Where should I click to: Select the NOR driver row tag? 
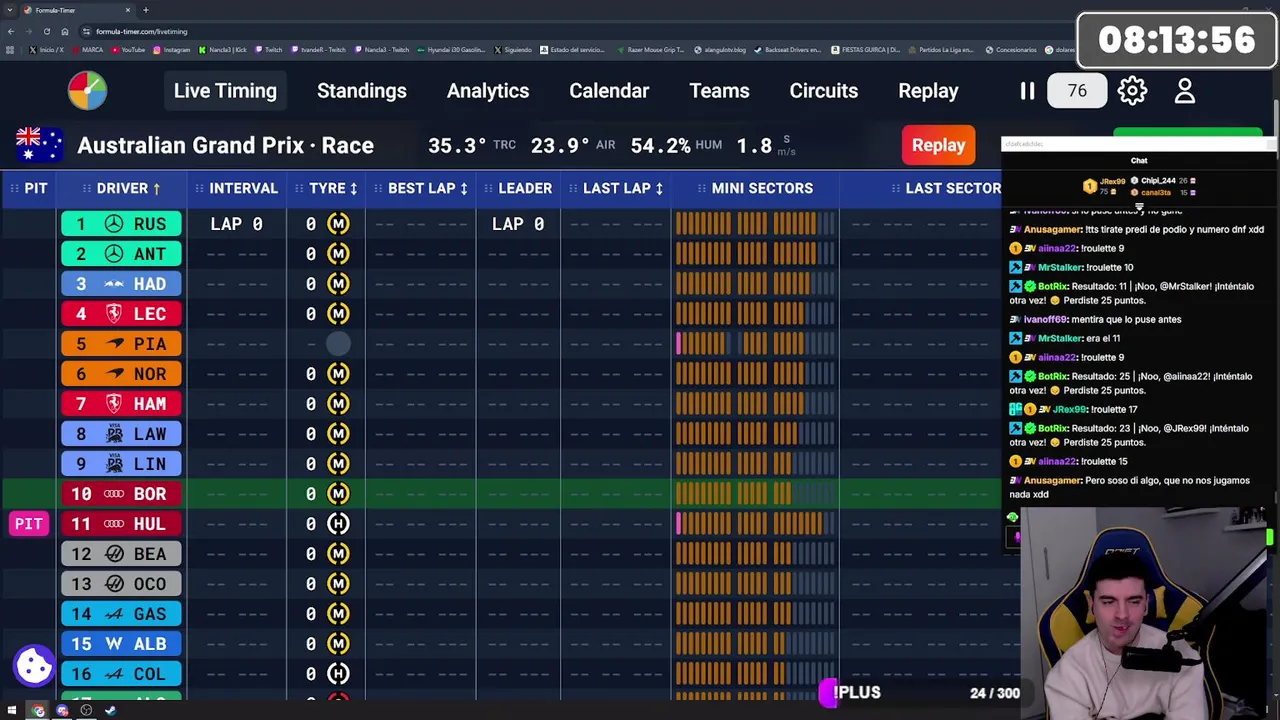pos(121,374)
